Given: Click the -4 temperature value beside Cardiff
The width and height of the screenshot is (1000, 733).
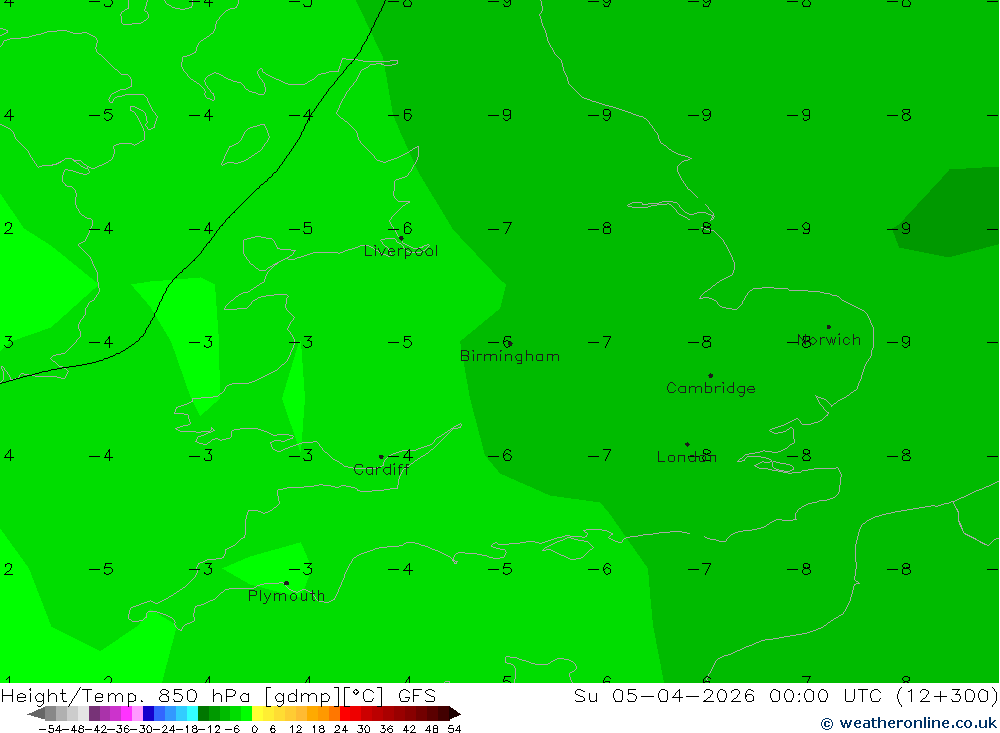Looking at the screenshot, I should [401, 455].
